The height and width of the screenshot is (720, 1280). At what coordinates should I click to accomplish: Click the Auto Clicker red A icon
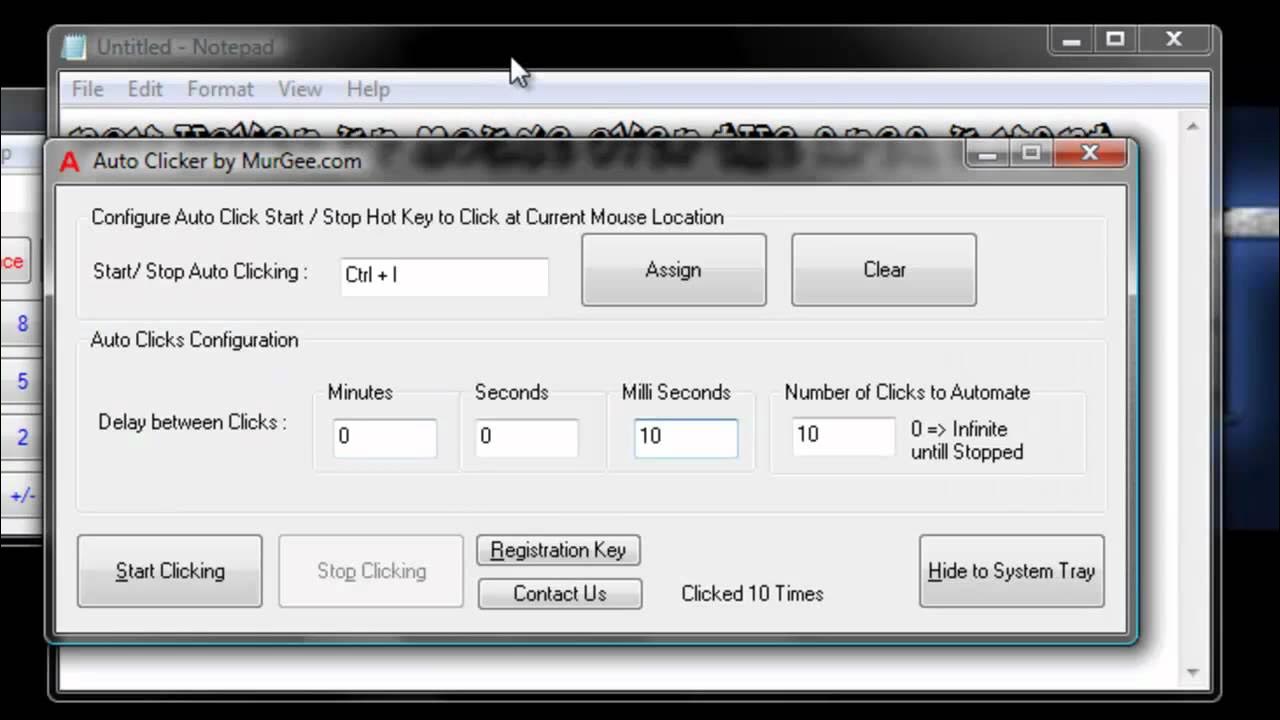coord(69,161)
